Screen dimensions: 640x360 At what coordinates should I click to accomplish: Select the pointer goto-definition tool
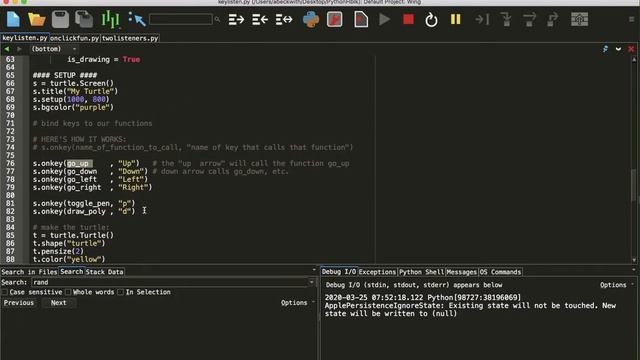pos(137,19)
